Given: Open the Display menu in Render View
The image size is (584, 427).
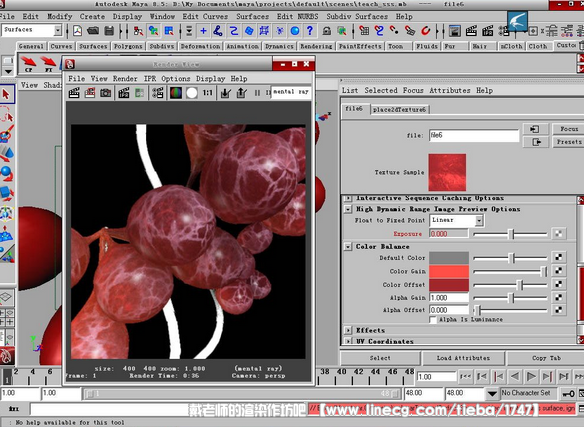Looking at the screenshot, I should (210, 79).
